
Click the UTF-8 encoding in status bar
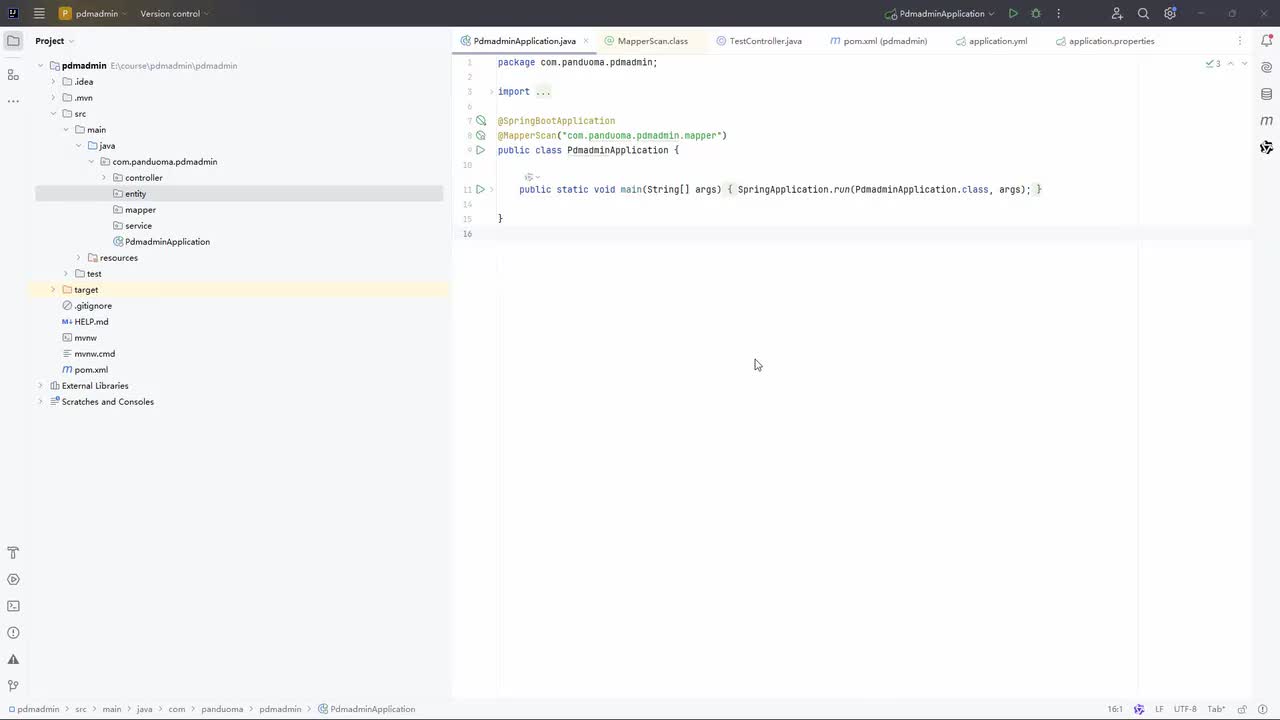(x=1184, y=709)
